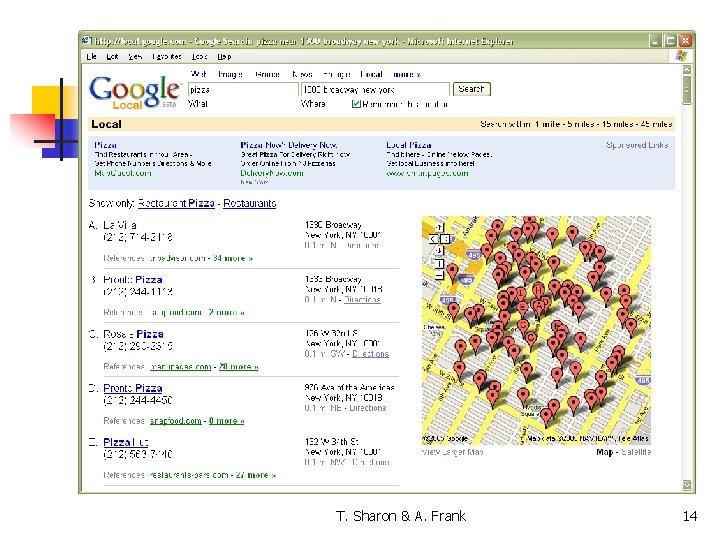Pan the map left with the left arrow control
This screenshot has width=720, height=540.
tap(434, 239)
